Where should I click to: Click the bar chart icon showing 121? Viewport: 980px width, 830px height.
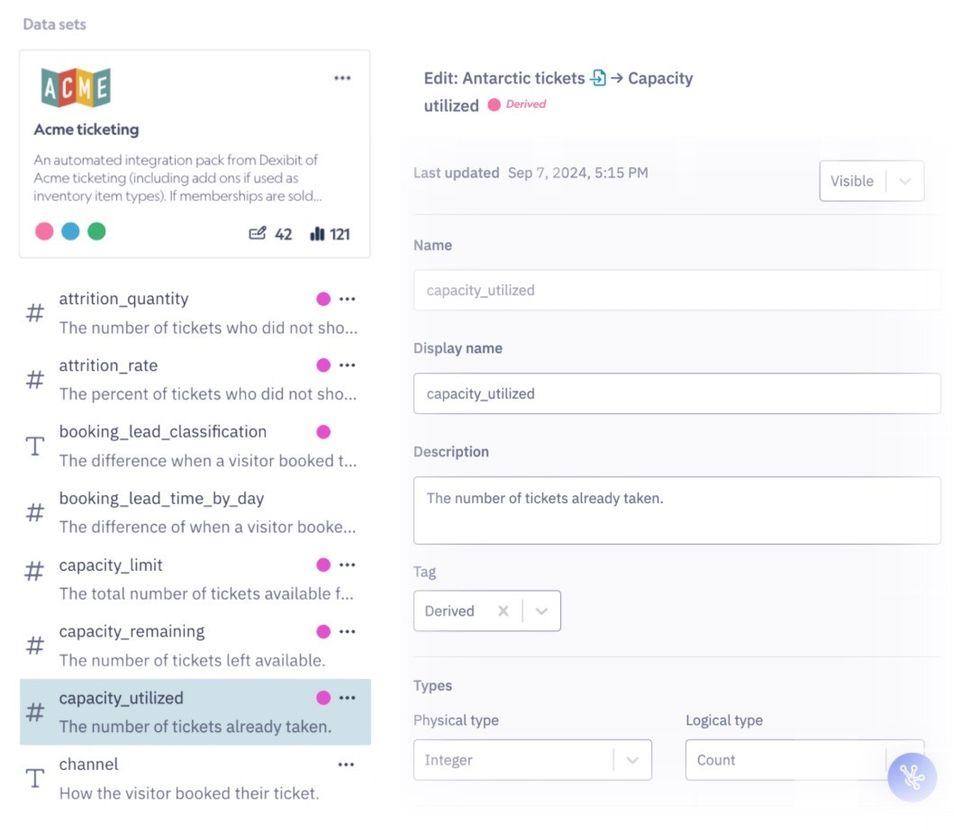pos(318,233)
